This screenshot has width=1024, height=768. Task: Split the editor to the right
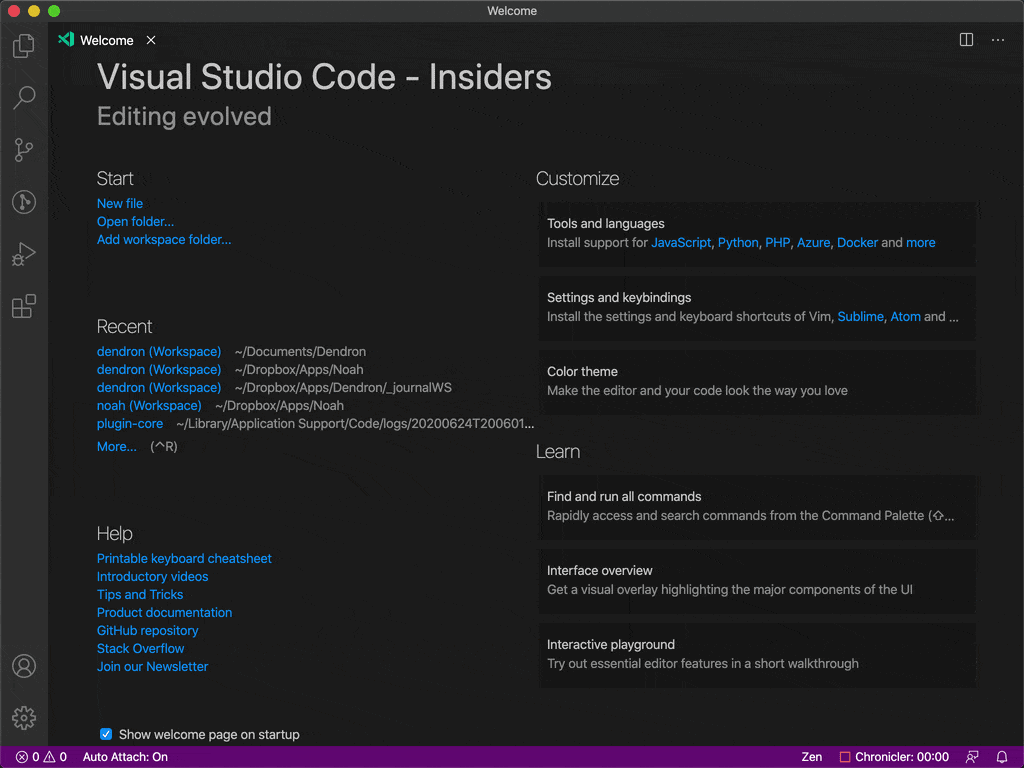click(x=966, y=40)
